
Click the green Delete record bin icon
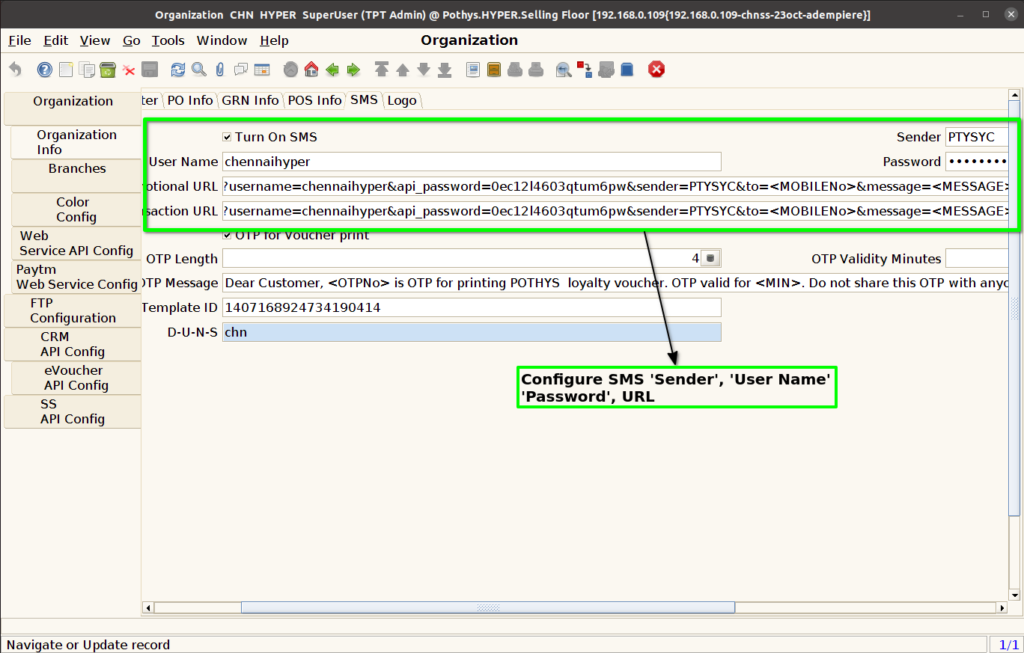pyautogui.click(x=108, y=69)
